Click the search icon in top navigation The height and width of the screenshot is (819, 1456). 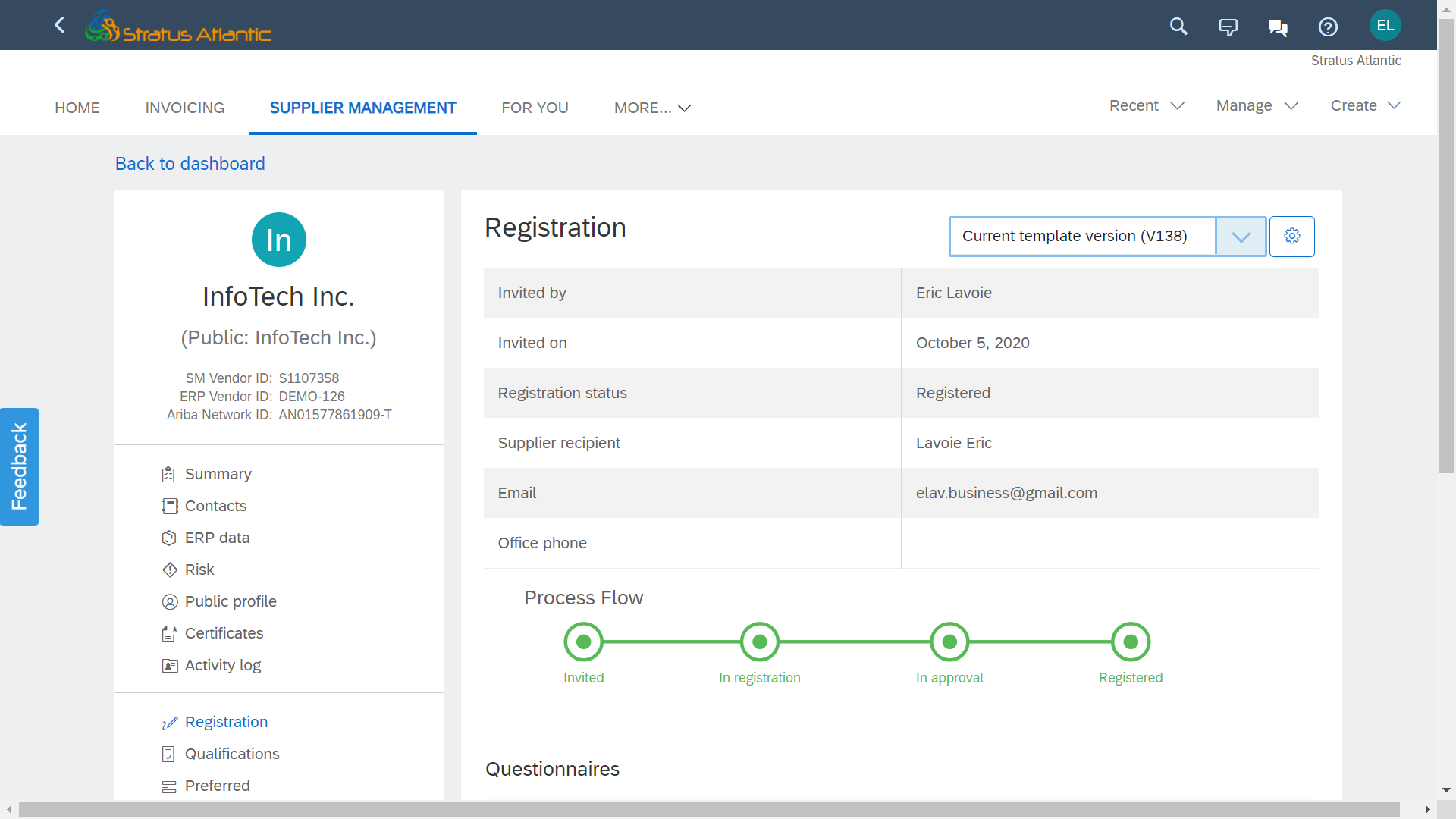point(1180,27)
